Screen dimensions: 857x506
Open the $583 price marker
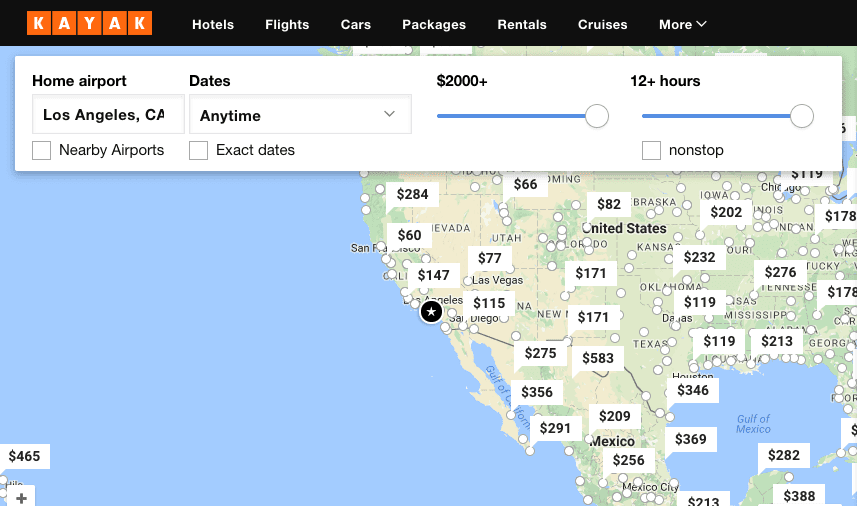[598, 358]
